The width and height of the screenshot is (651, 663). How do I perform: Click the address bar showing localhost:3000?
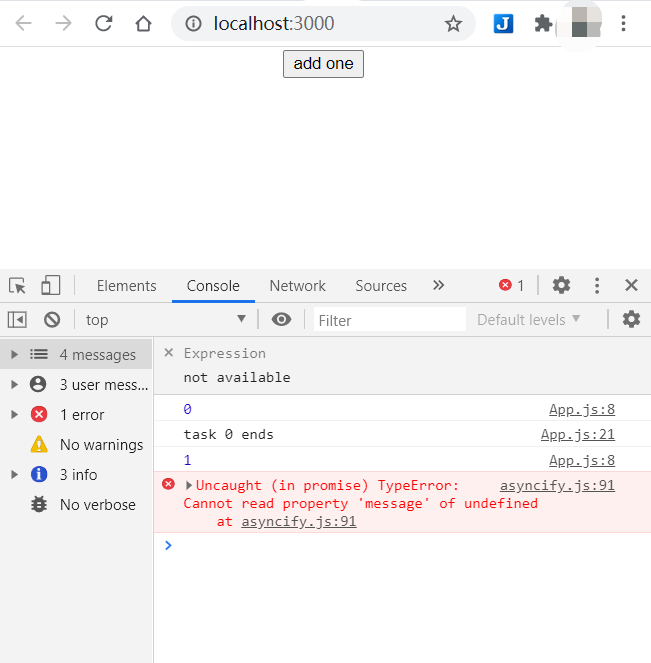[x=323, y=24]
